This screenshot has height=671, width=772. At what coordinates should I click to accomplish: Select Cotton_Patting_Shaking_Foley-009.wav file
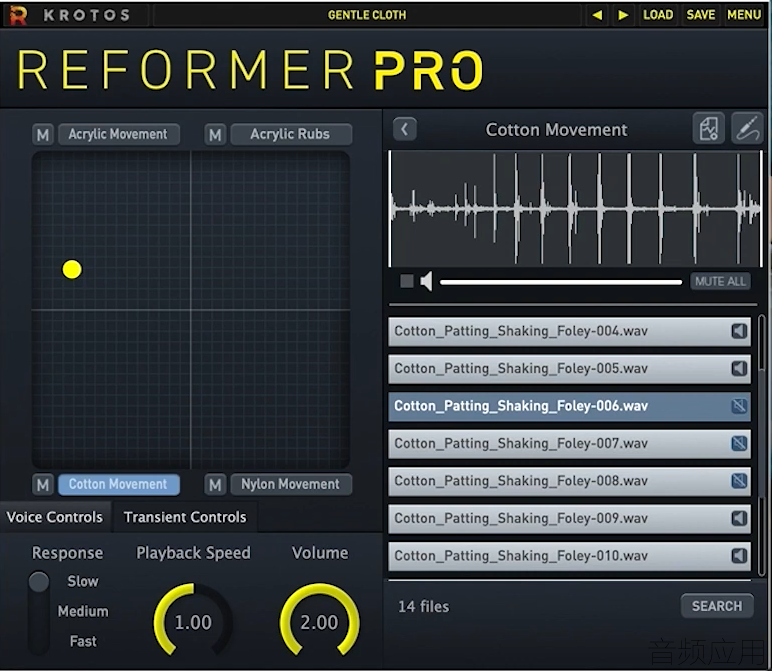(569, 518)
